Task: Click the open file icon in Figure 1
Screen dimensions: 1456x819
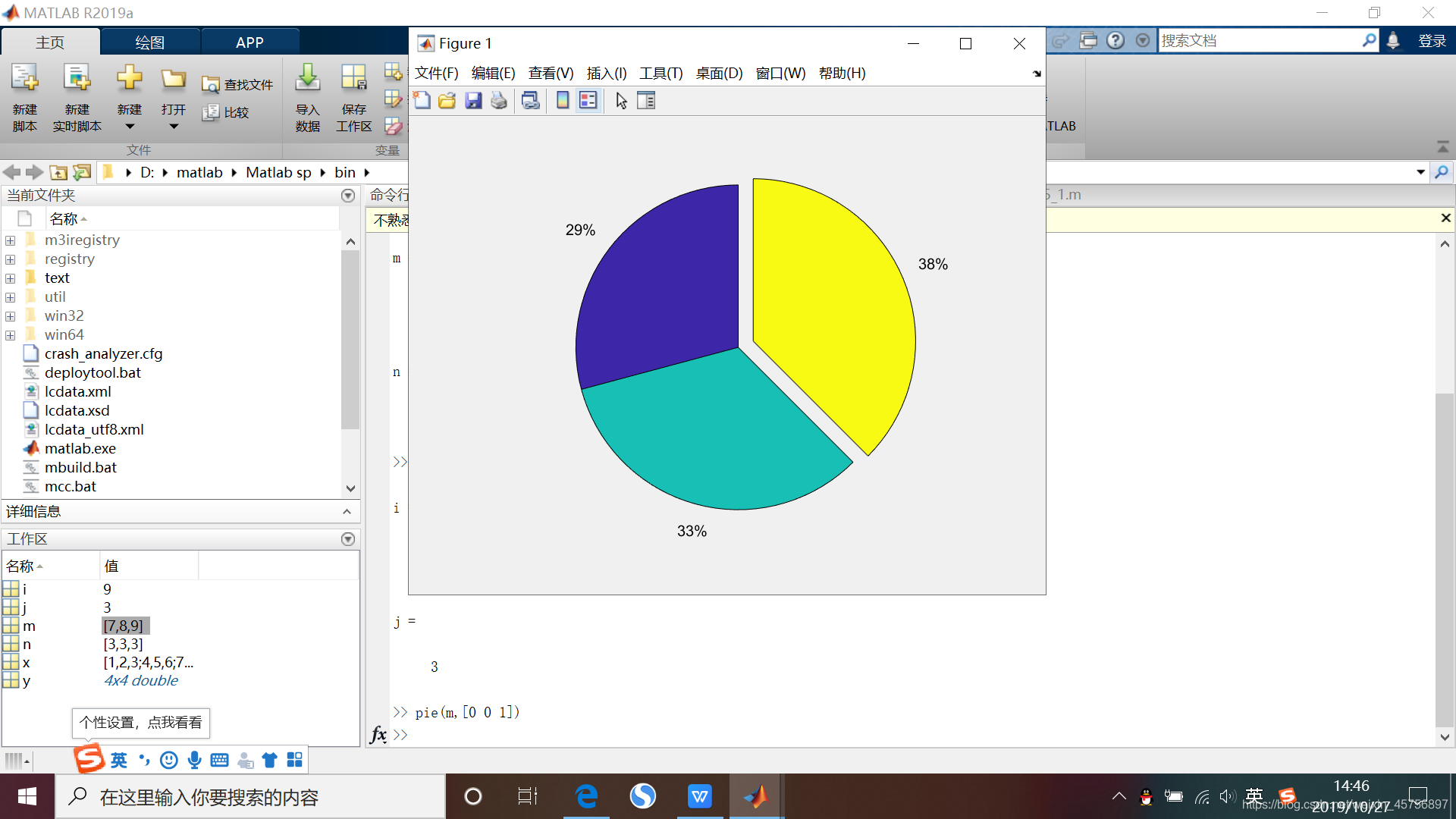Action: coord(447,100)
